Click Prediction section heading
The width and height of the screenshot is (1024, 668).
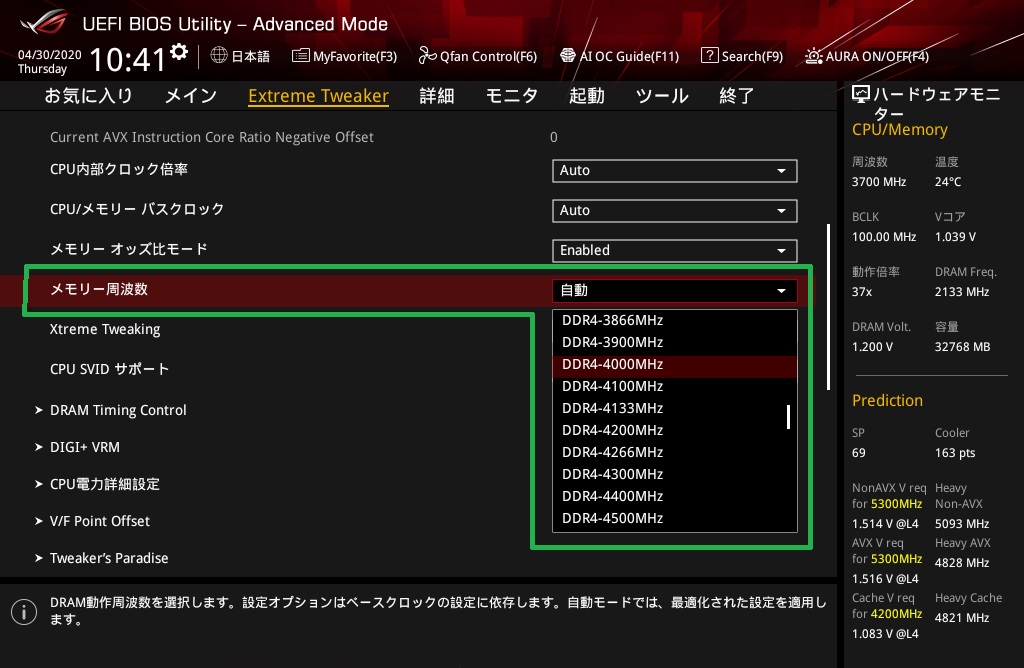pyautogui.click(x=887, y=400)
